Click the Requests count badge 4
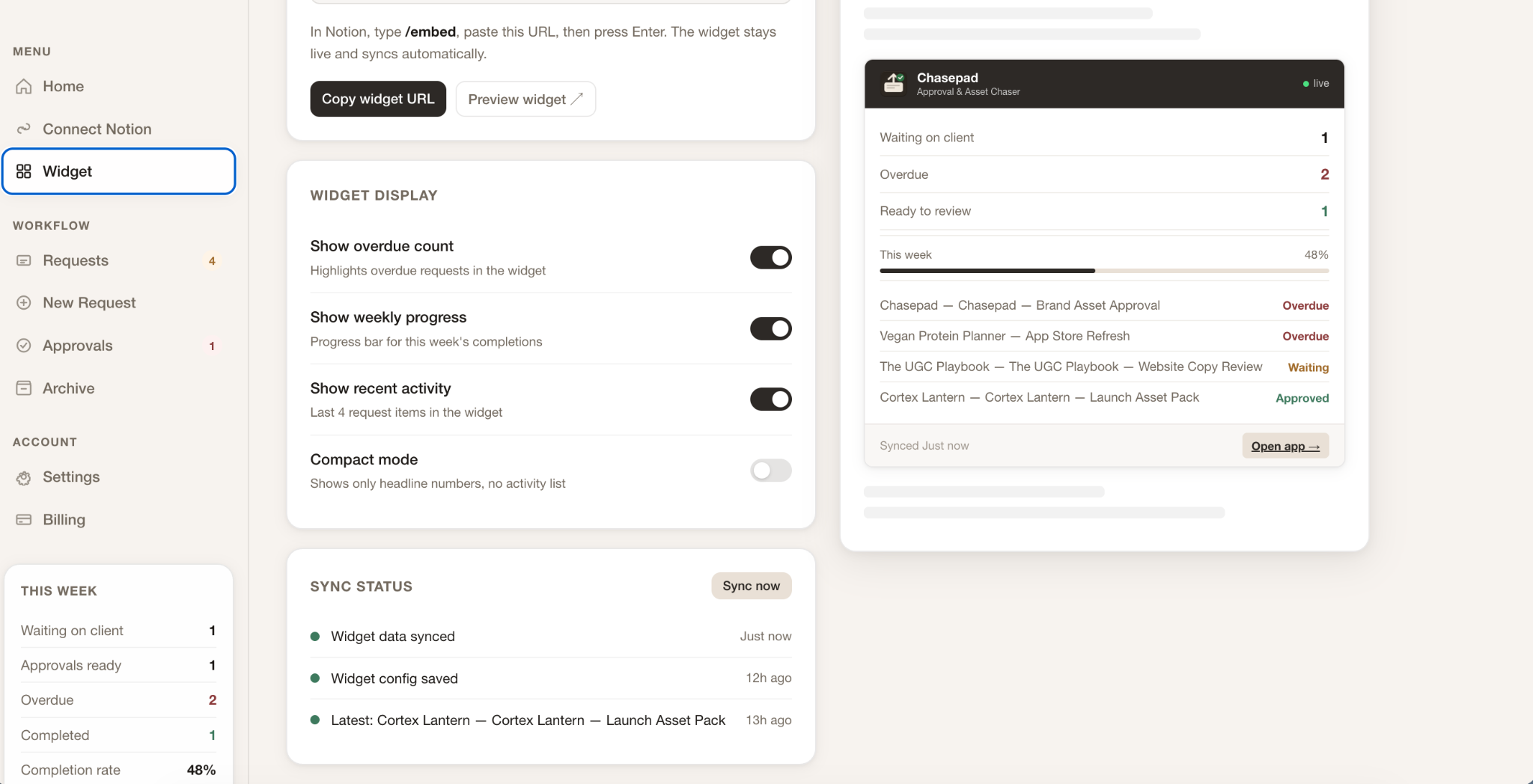 pos(212,261)
